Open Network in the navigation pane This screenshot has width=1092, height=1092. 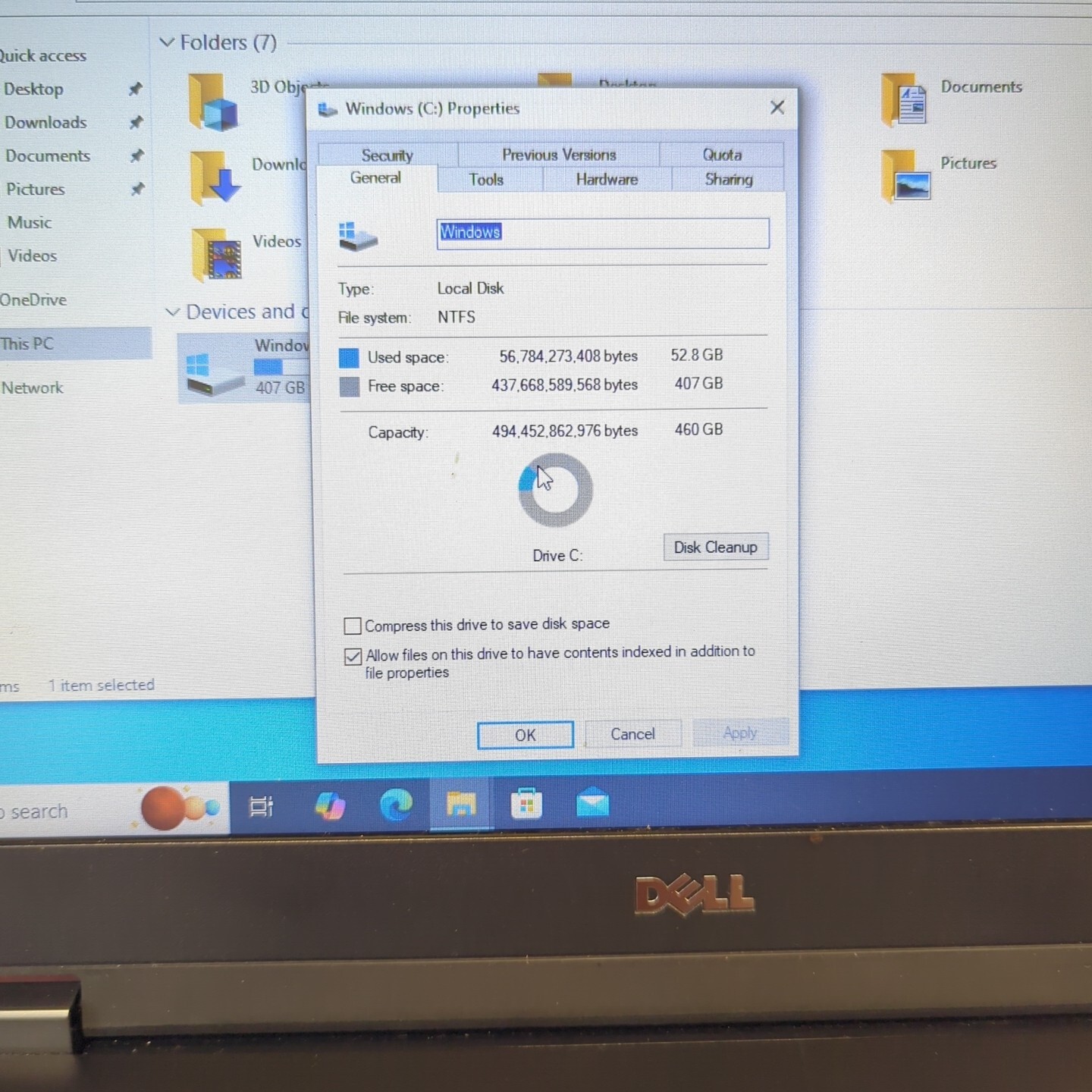(33, 388)
